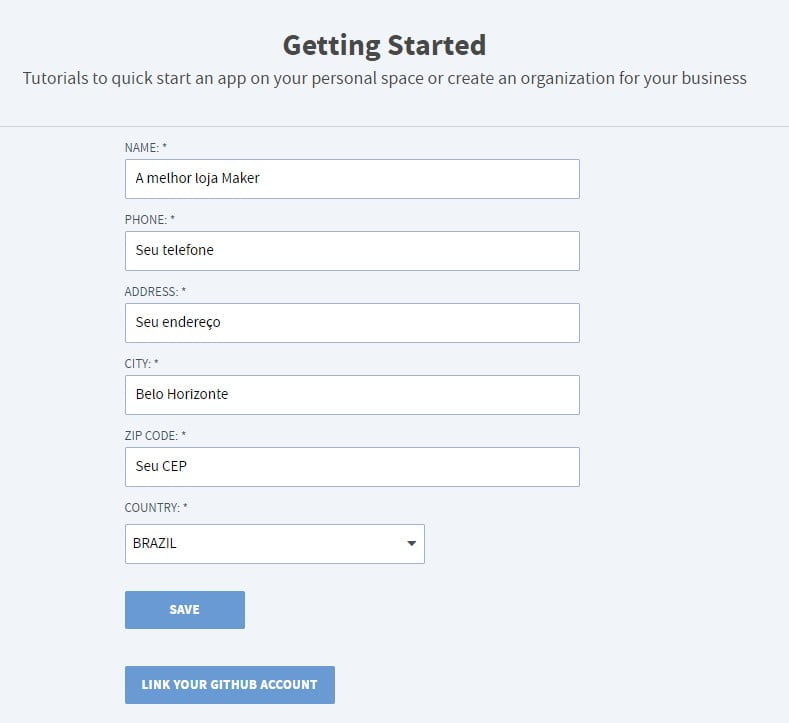Viewport: 789px width, 723px height.
Task: Click the selected BRAZIL country value
Action: pos(155,544)
